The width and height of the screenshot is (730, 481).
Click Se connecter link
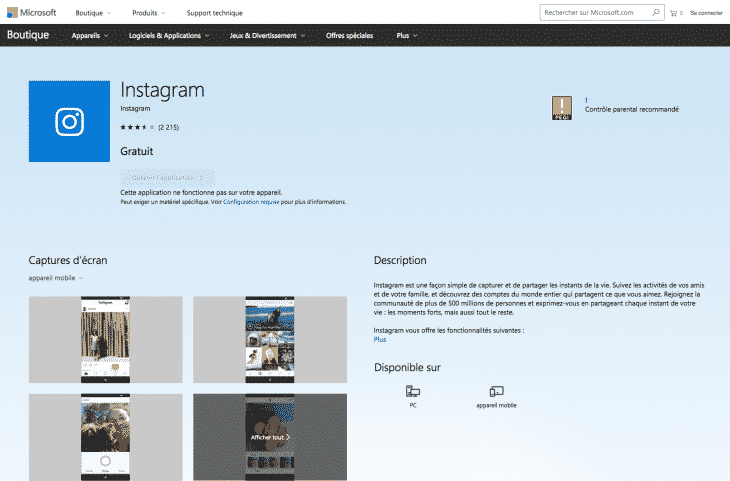coord(706,13)
